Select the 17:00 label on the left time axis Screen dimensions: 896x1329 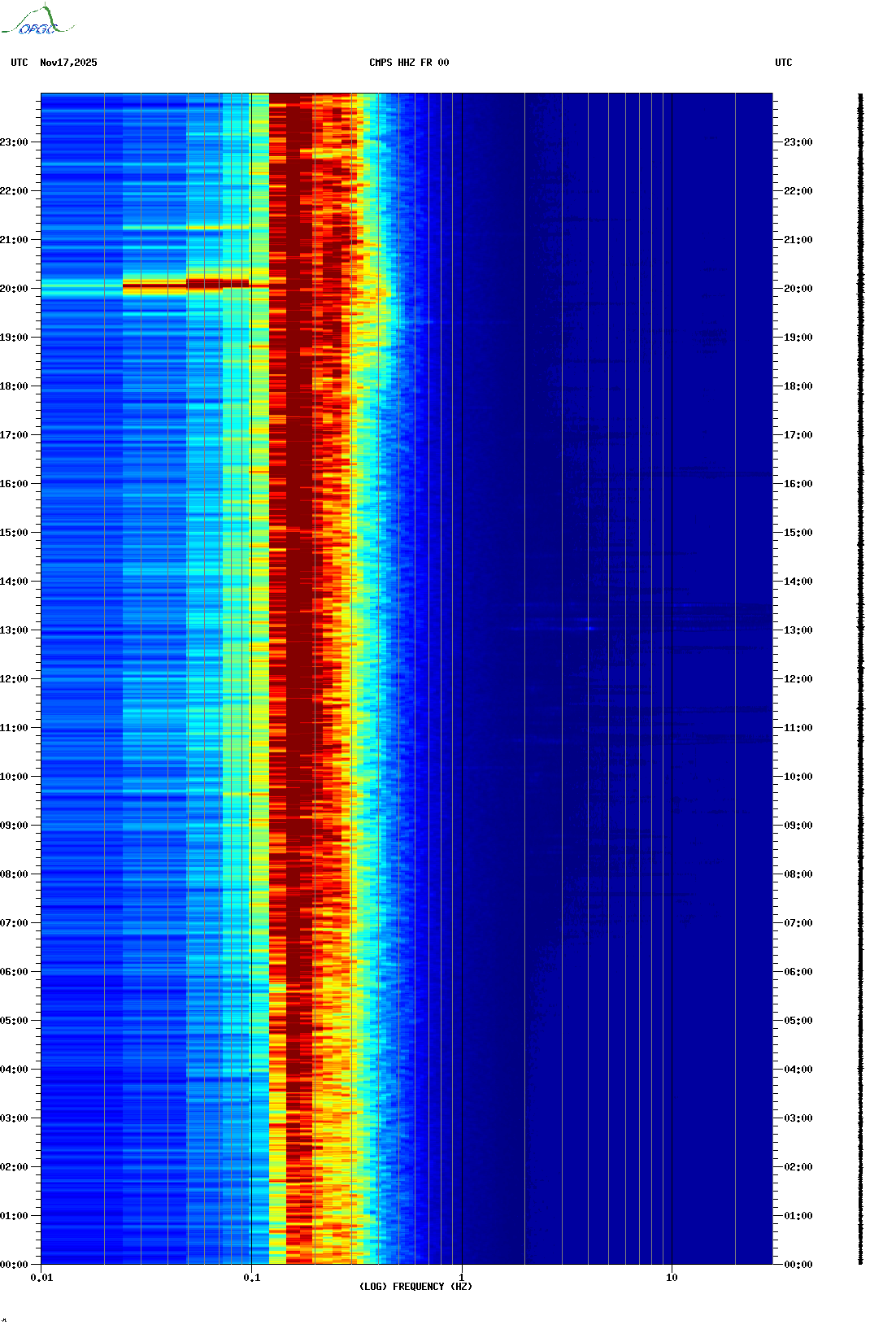click(14, 435)
